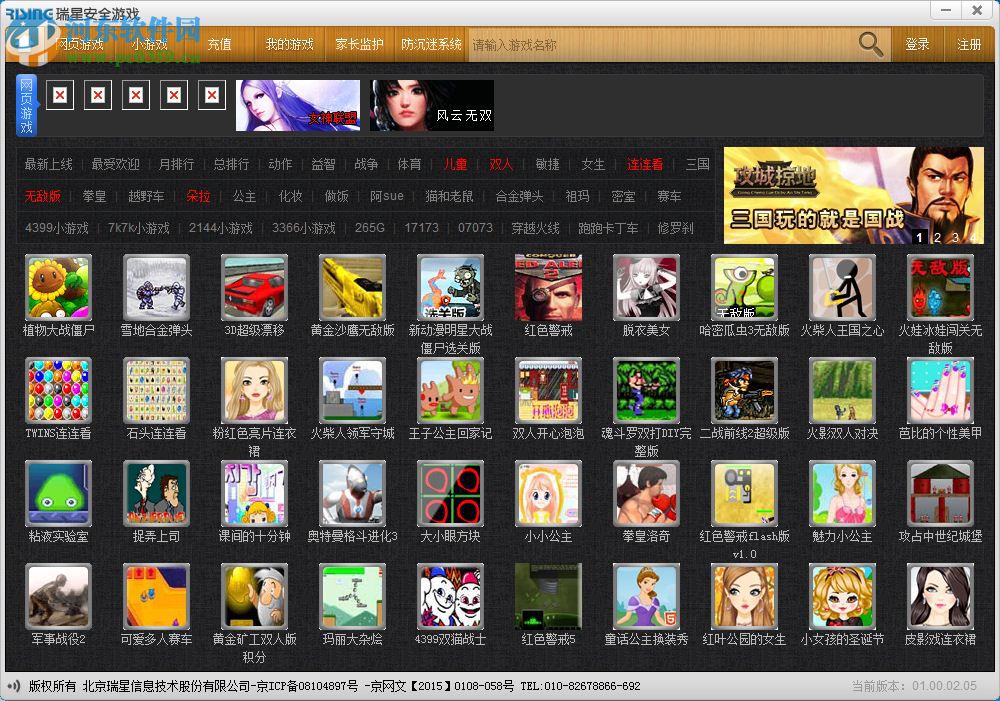Screen dimensions: 1000x701
Task: Filter by 最新上线 category
Action: pyautogui.click(x=48, y=164)
